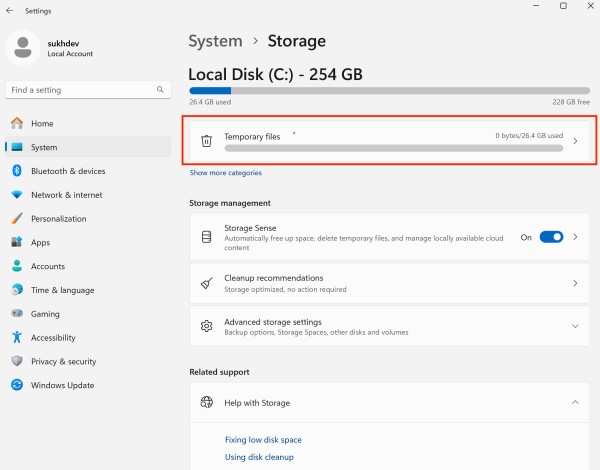Click Show more categories link

226,173
